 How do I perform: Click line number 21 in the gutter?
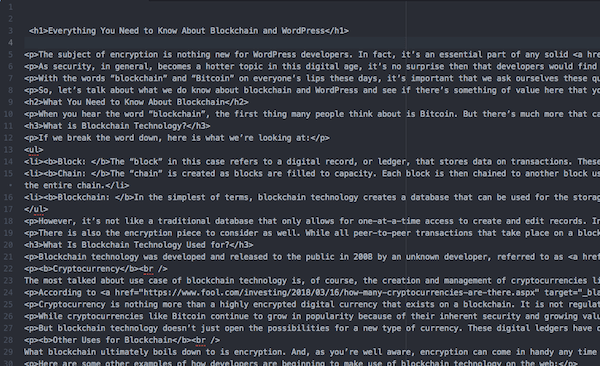(8, 257)
